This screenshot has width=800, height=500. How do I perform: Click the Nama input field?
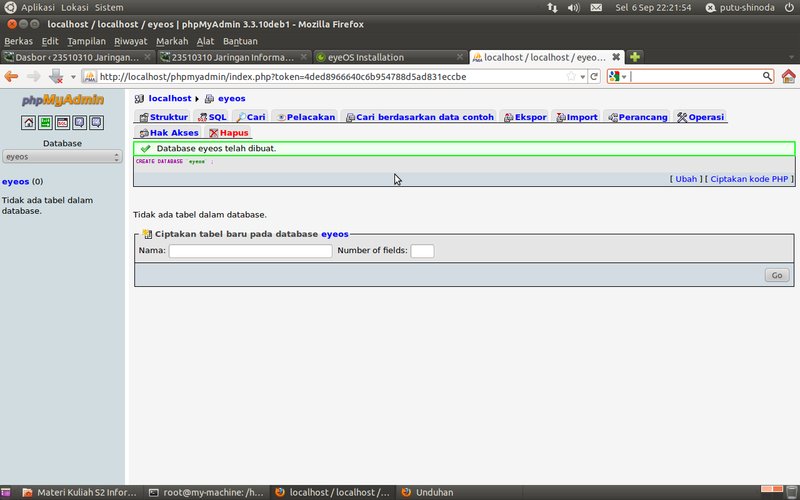tap(251, 251)
